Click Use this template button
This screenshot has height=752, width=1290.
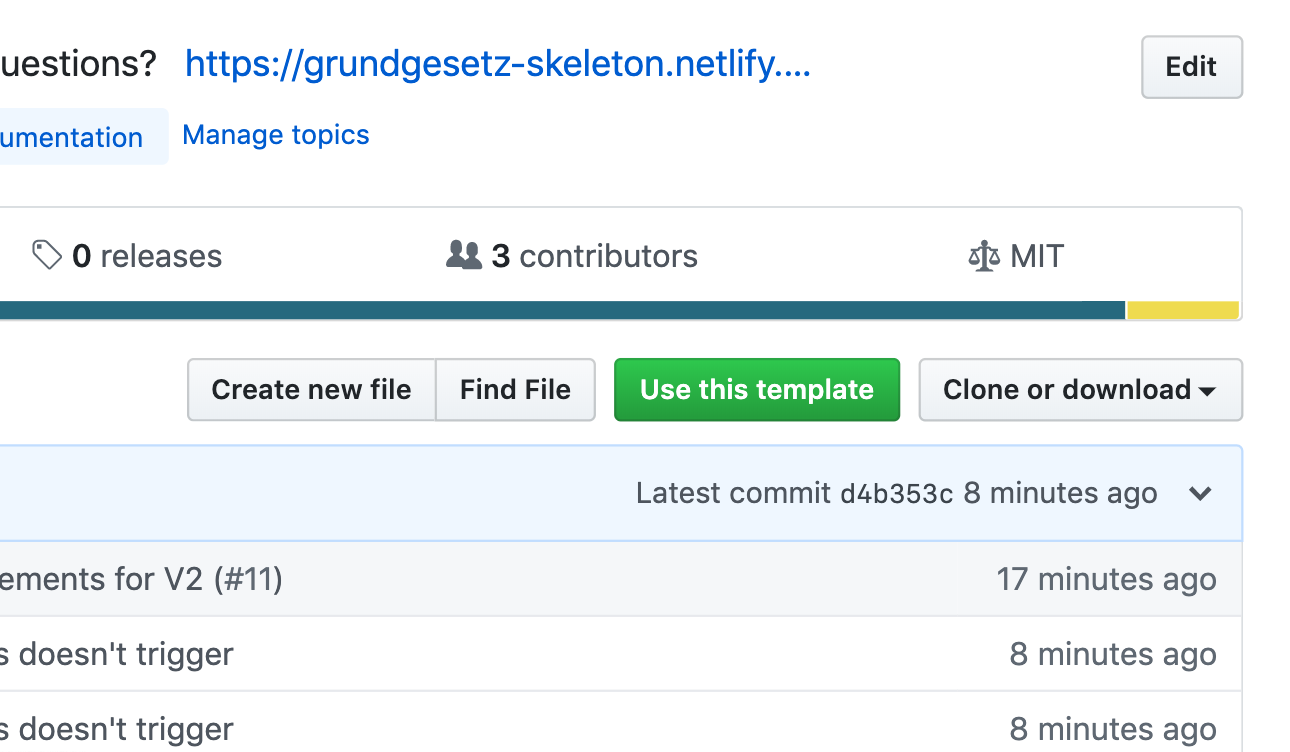coord(757,390)
